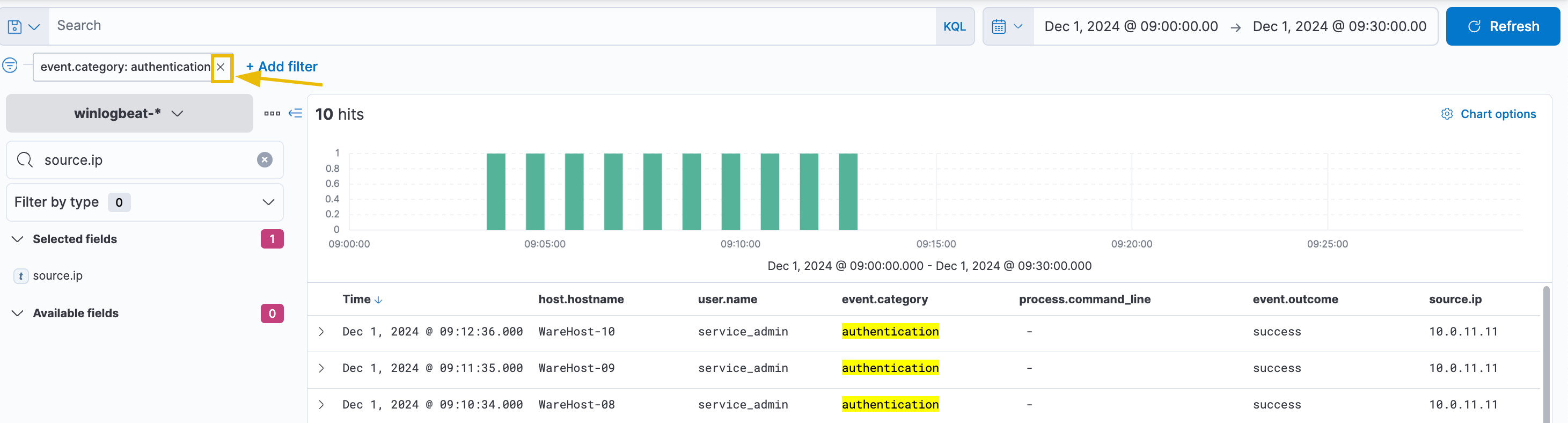
Task: Expand the WareHost-10 document row
Action: point(321,332)
